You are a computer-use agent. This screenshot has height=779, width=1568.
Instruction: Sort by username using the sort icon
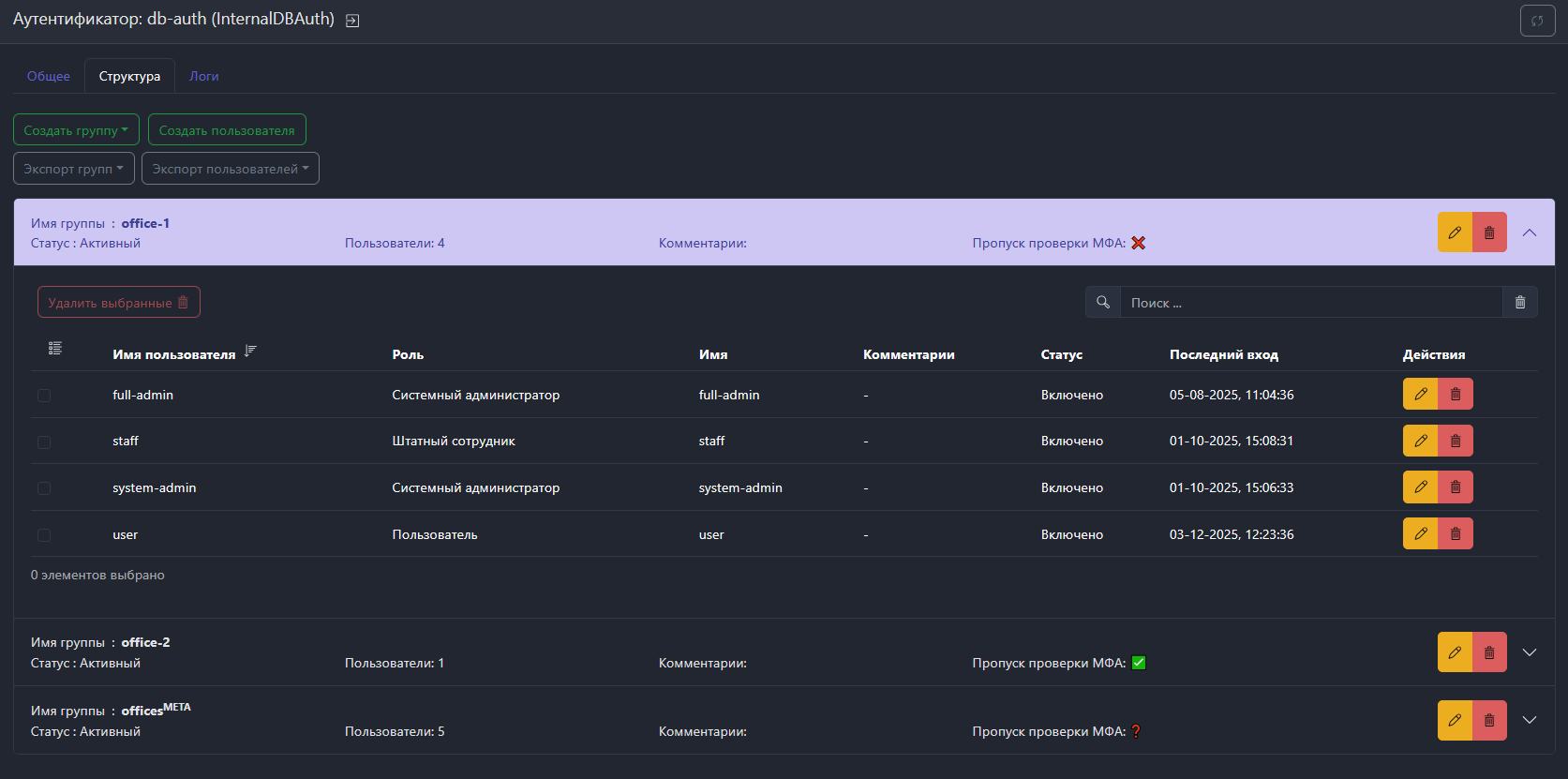[x=250, y=351]
